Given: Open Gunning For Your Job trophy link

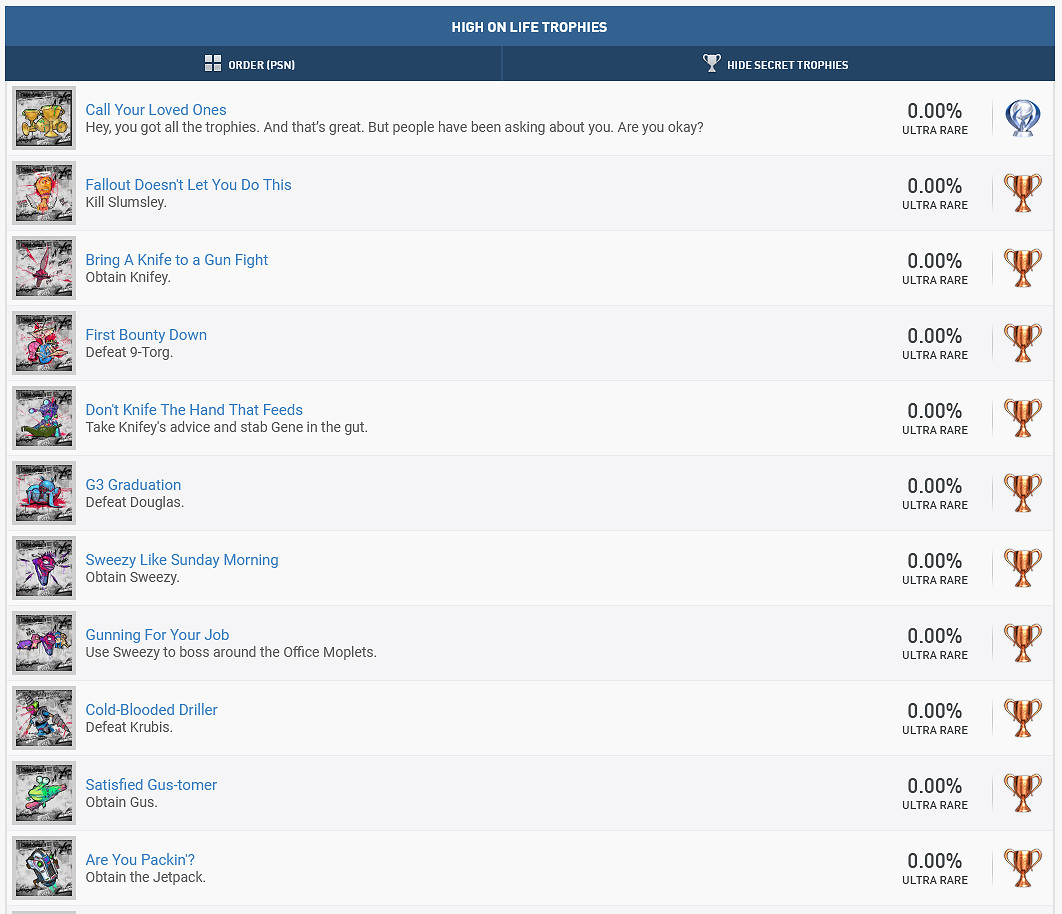Looking at the screenshot, I should 157,635.
